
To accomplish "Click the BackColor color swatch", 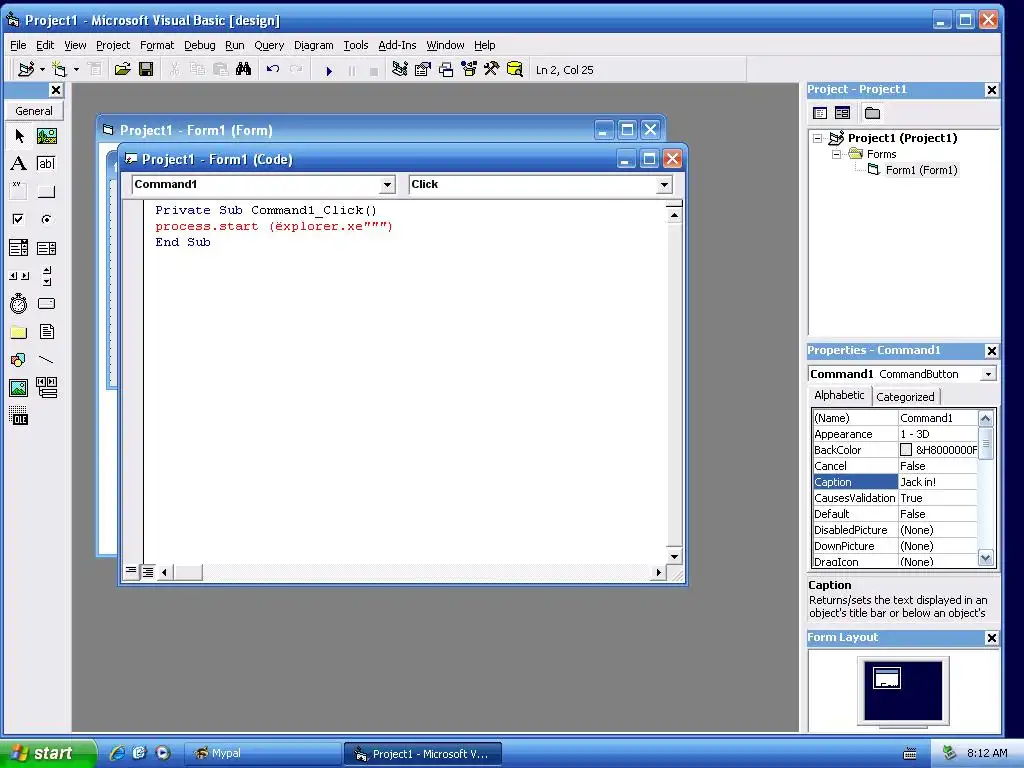I will 906,449.
